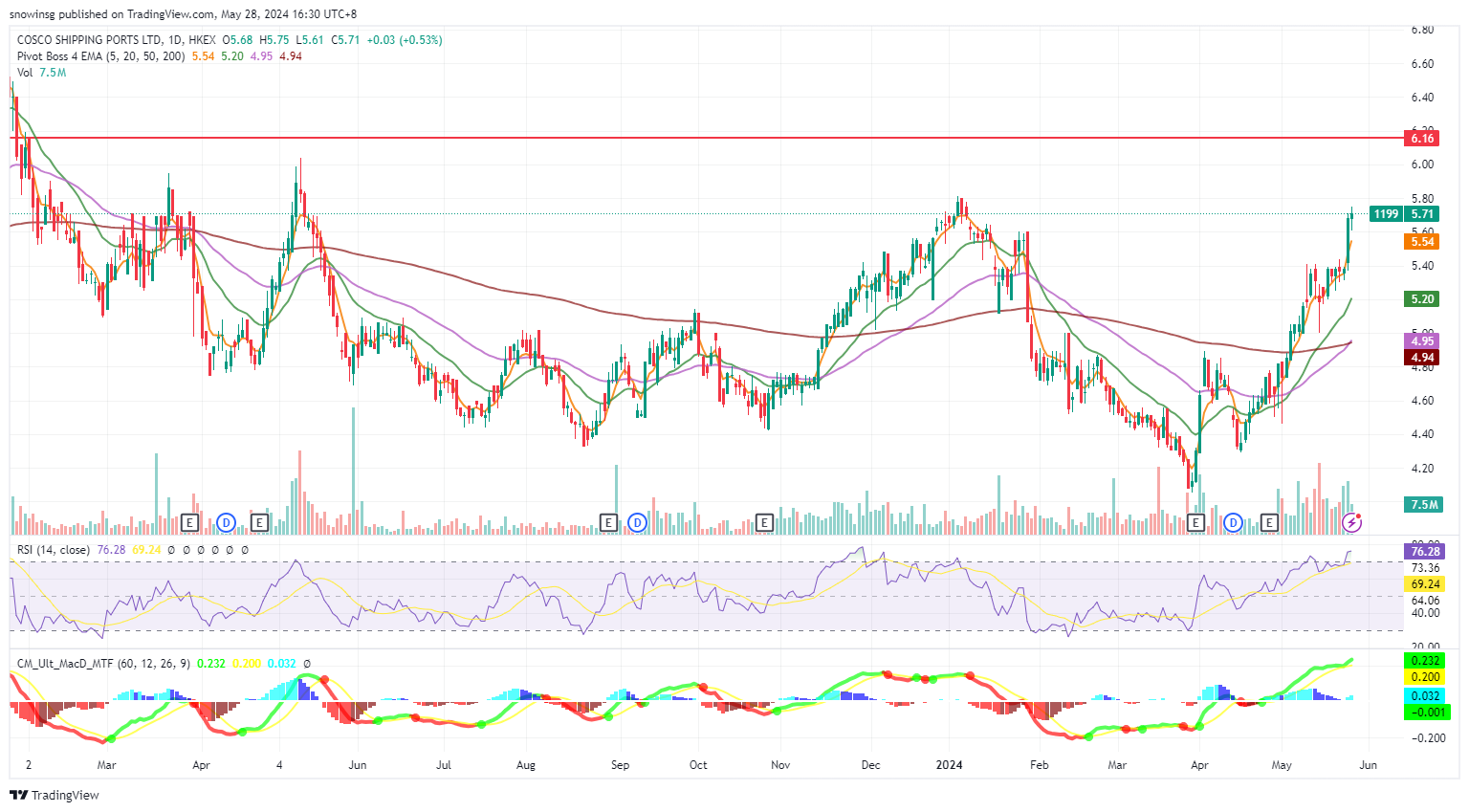Click the COSCO SHIPPING PORTS LTD symbol title

click(89, 40)
